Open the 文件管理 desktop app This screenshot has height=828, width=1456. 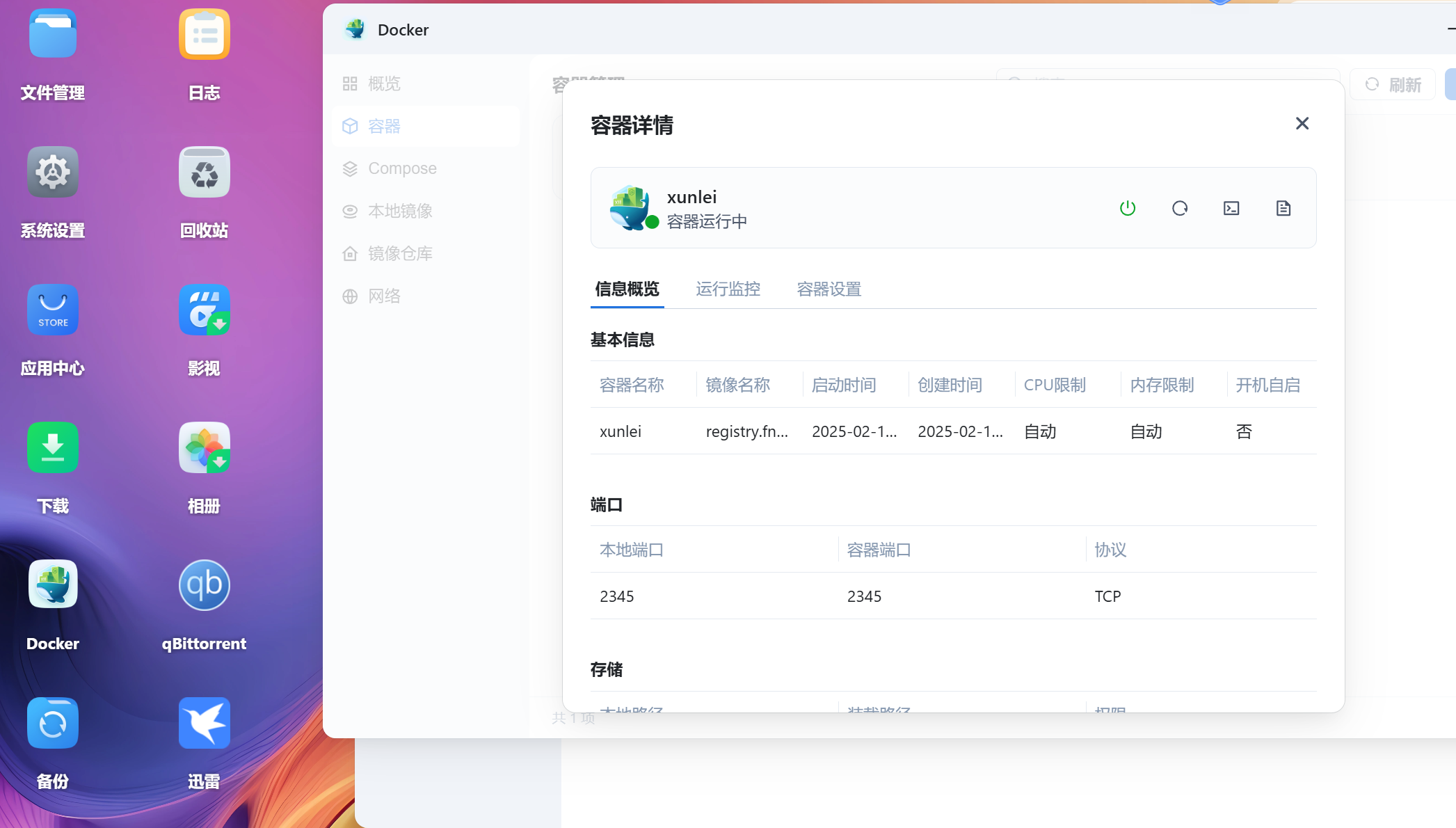53,34
